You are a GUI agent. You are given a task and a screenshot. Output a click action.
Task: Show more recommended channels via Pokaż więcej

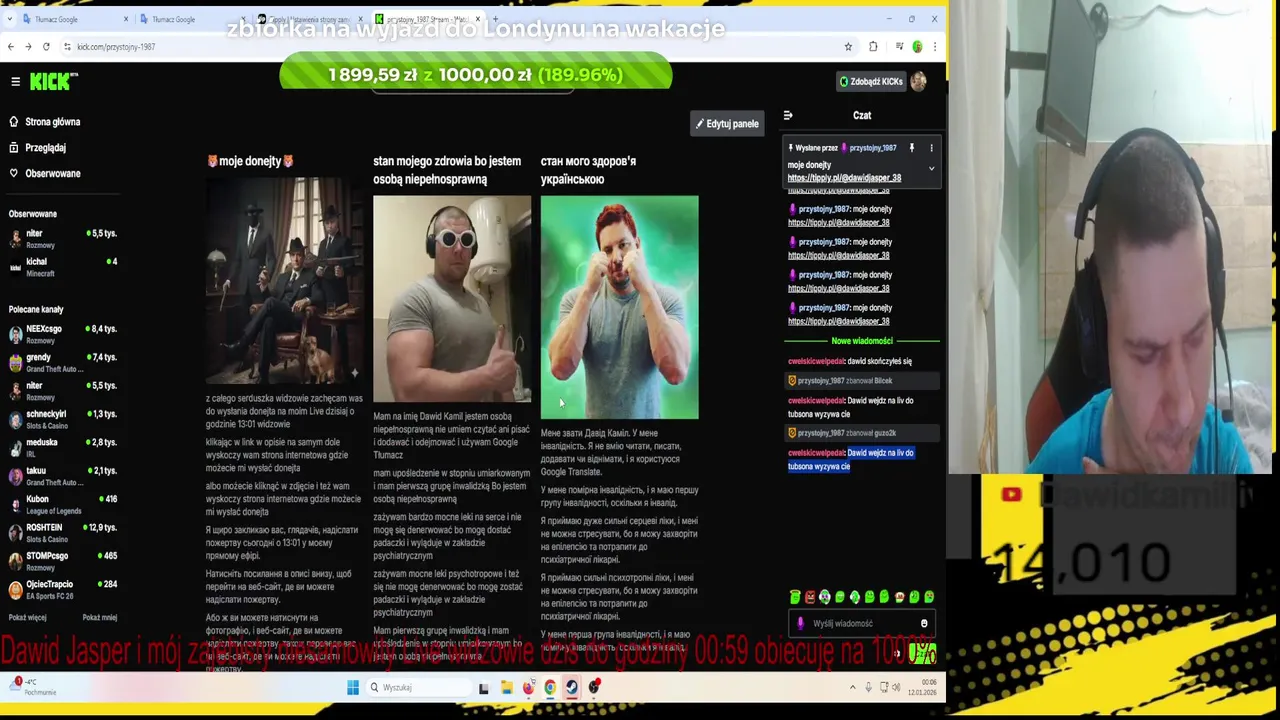click(28, 617)
